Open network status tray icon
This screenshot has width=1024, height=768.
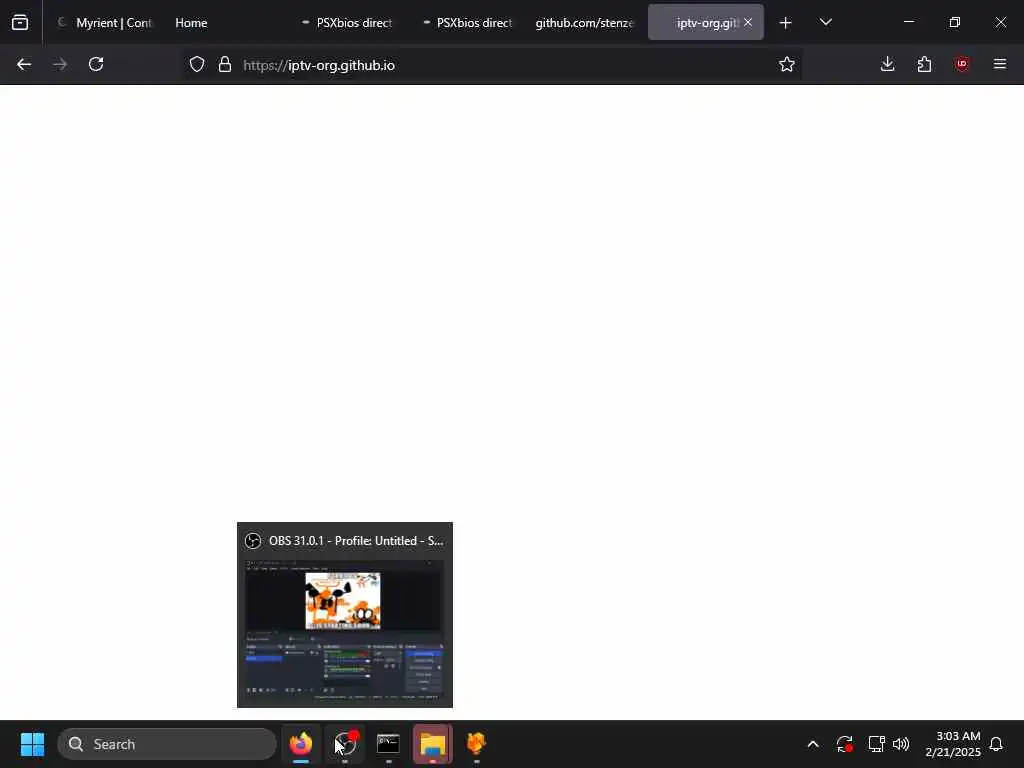tap(876, 744)
